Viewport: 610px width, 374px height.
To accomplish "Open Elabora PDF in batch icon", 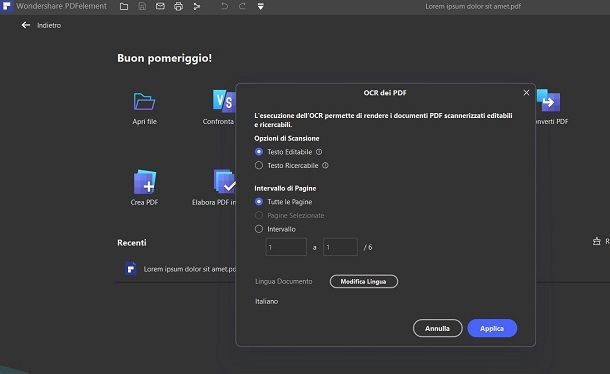I will pos(224,181).
